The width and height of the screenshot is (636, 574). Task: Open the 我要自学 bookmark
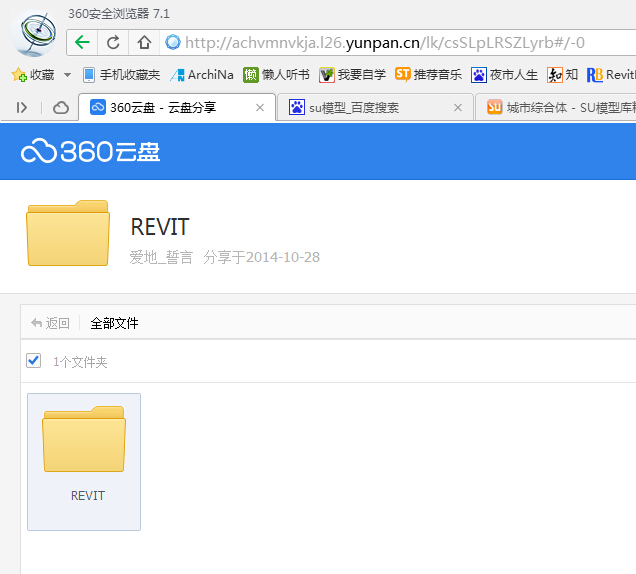tap(352, 75)
